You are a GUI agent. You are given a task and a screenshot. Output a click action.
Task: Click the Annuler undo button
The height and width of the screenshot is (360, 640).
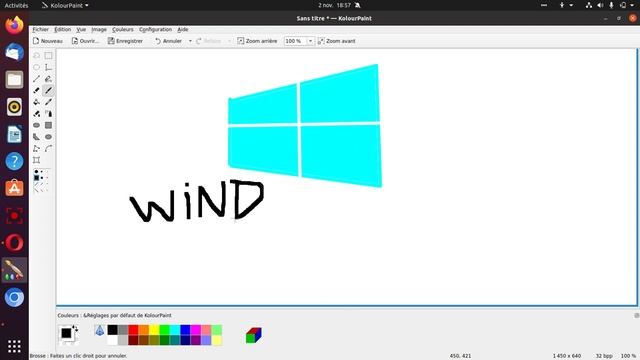pyautogui.click(x=169, y=41)
